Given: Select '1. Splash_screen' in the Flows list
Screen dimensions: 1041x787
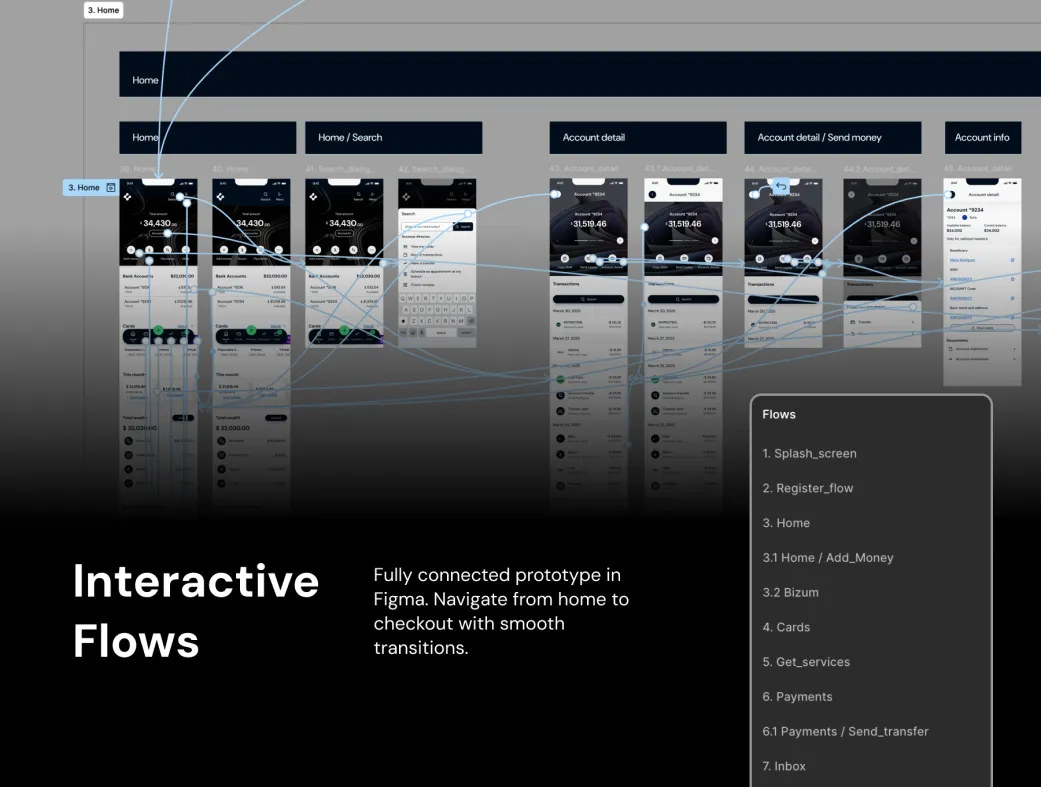Looking at the screenshot, I should pos(809,453).
